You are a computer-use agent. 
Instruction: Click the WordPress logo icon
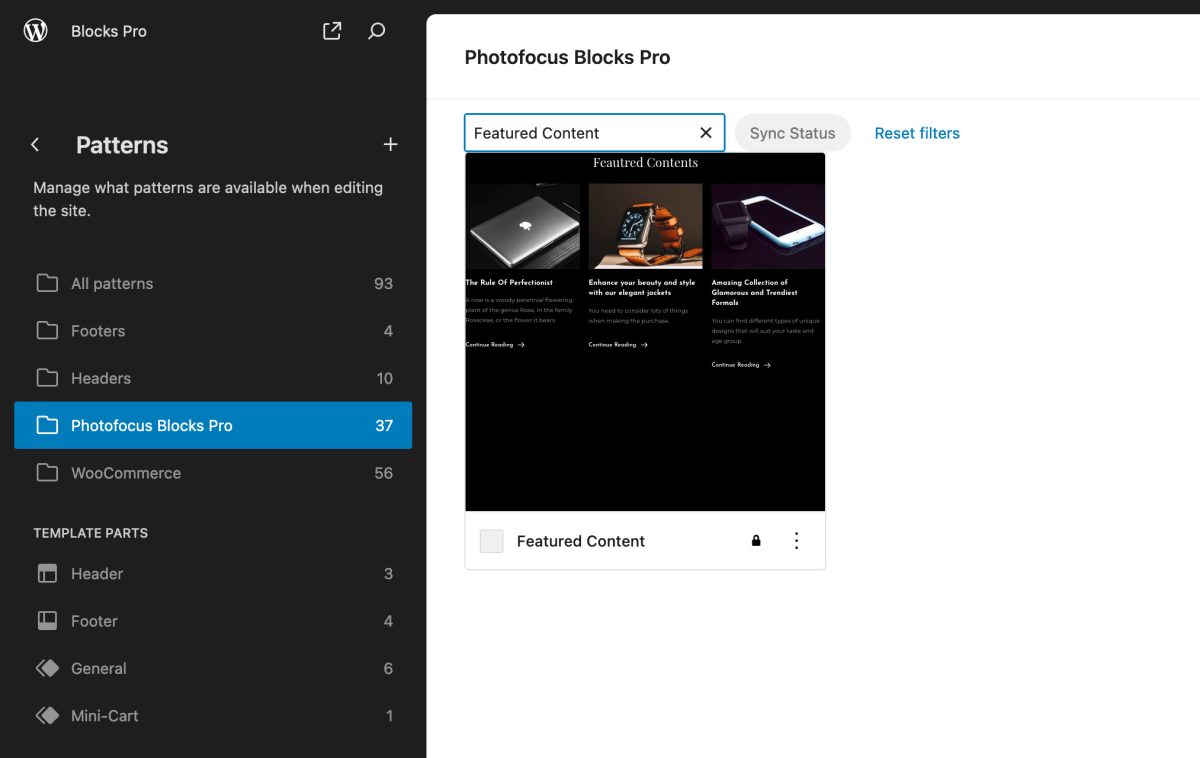tap(35, 30)
